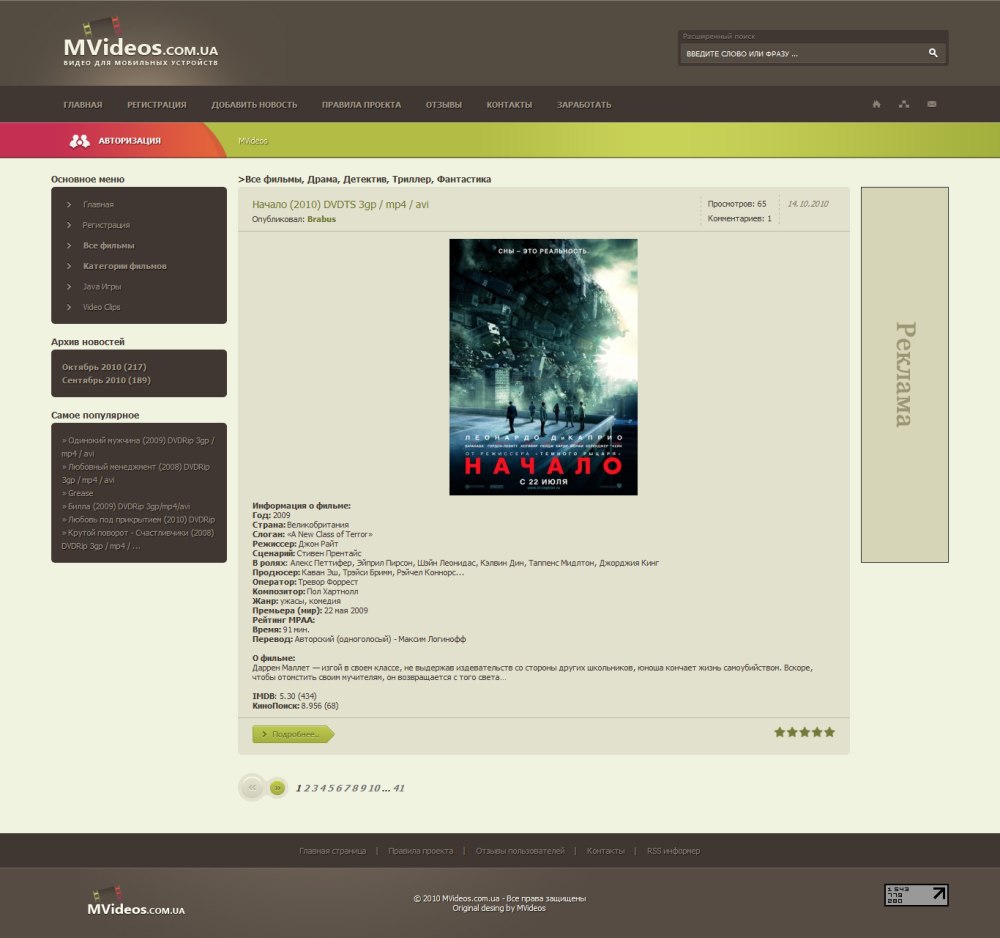
Task: Click the Реклама advertisement banner
Action: point(904,374)
